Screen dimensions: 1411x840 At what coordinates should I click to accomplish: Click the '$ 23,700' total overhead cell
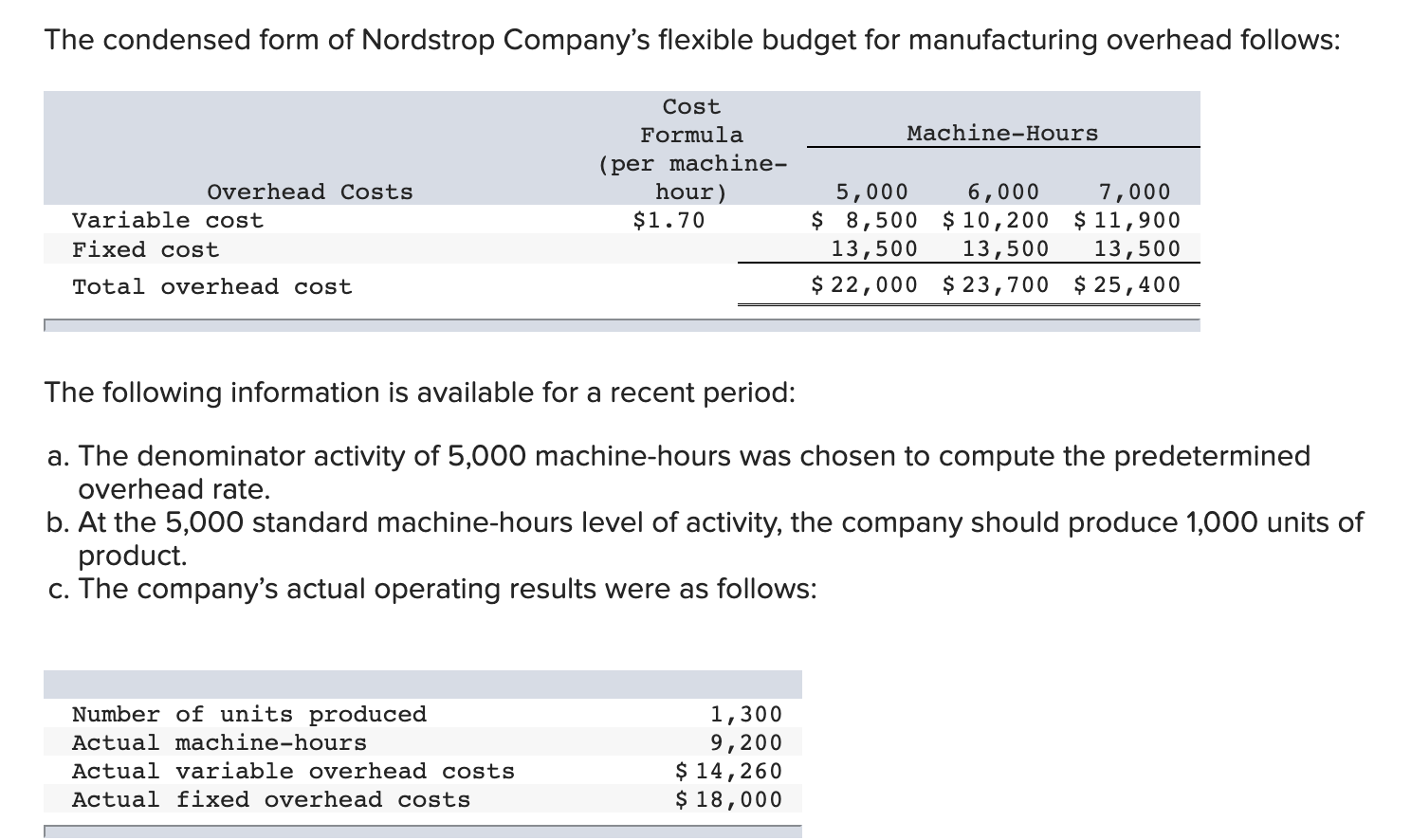997,284
